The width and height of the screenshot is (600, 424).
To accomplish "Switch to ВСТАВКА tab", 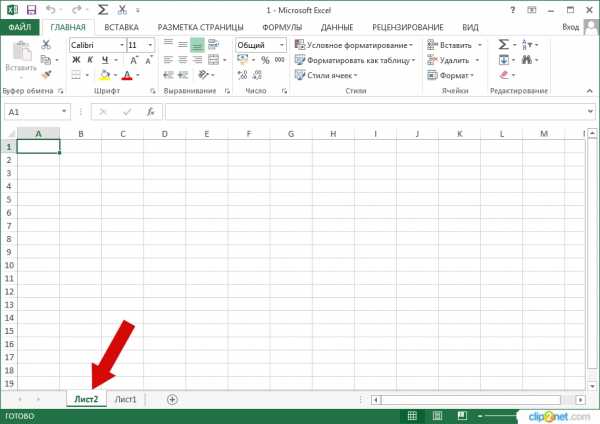I will point(121,27).
